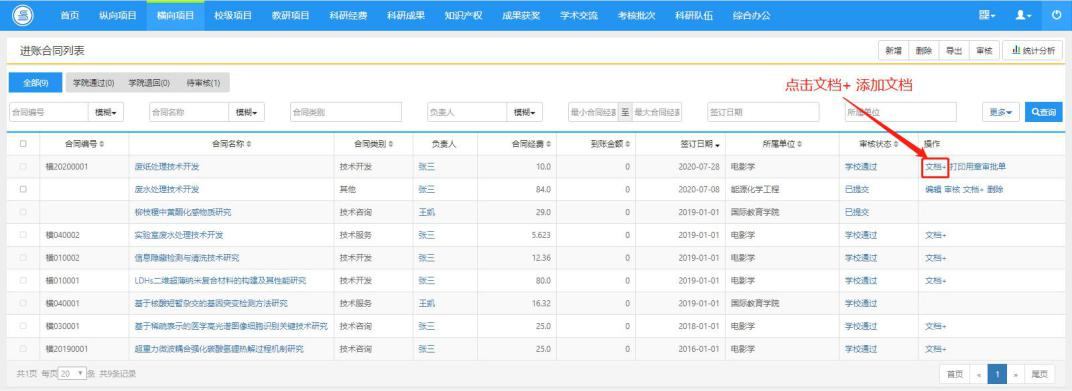Switch to 学院通过(0) tab

[94, 83]
